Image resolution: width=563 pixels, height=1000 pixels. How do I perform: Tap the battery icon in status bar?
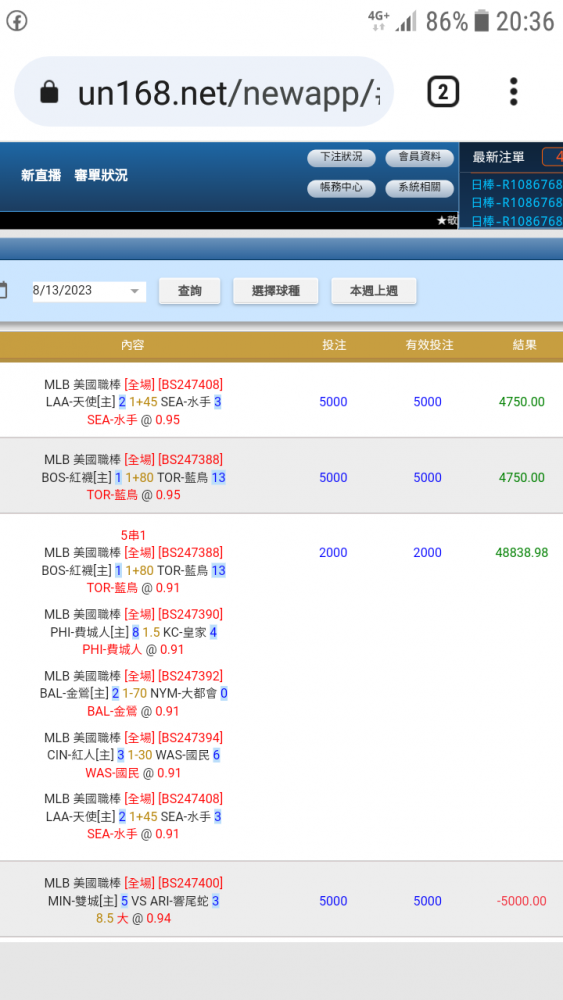click(x=482, y=21)
